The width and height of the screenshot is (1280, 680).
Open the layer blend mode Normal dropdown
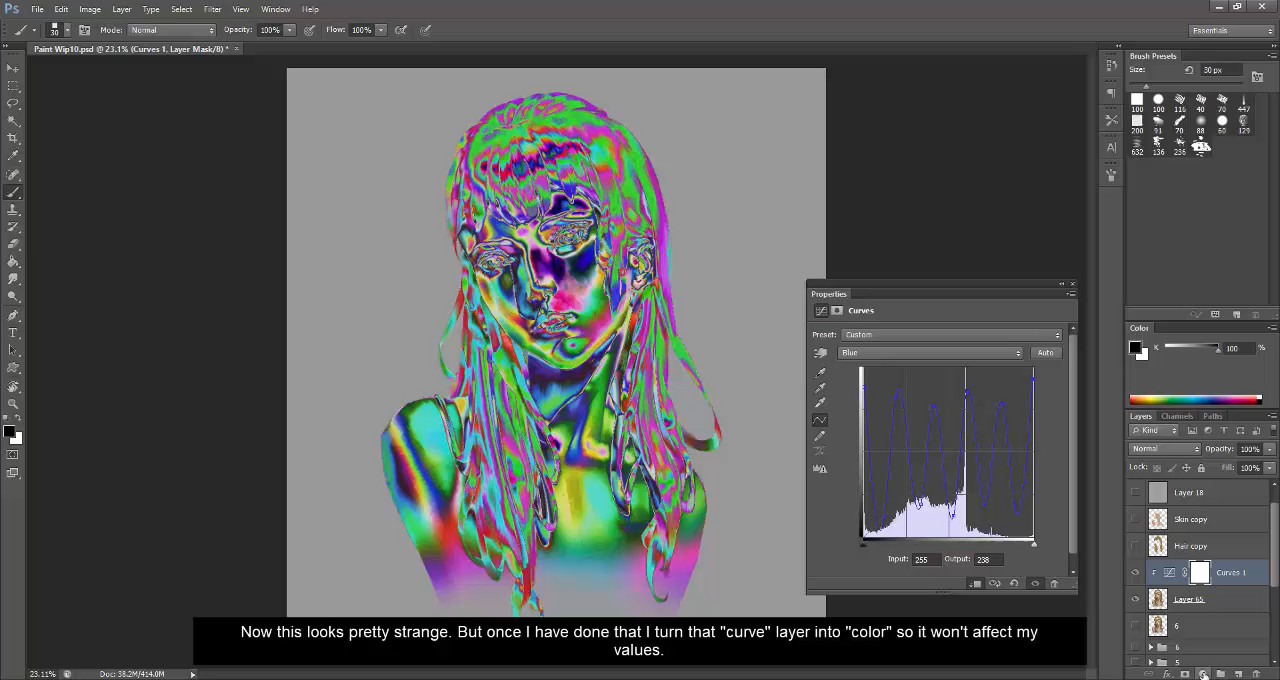pos(1164,449)
